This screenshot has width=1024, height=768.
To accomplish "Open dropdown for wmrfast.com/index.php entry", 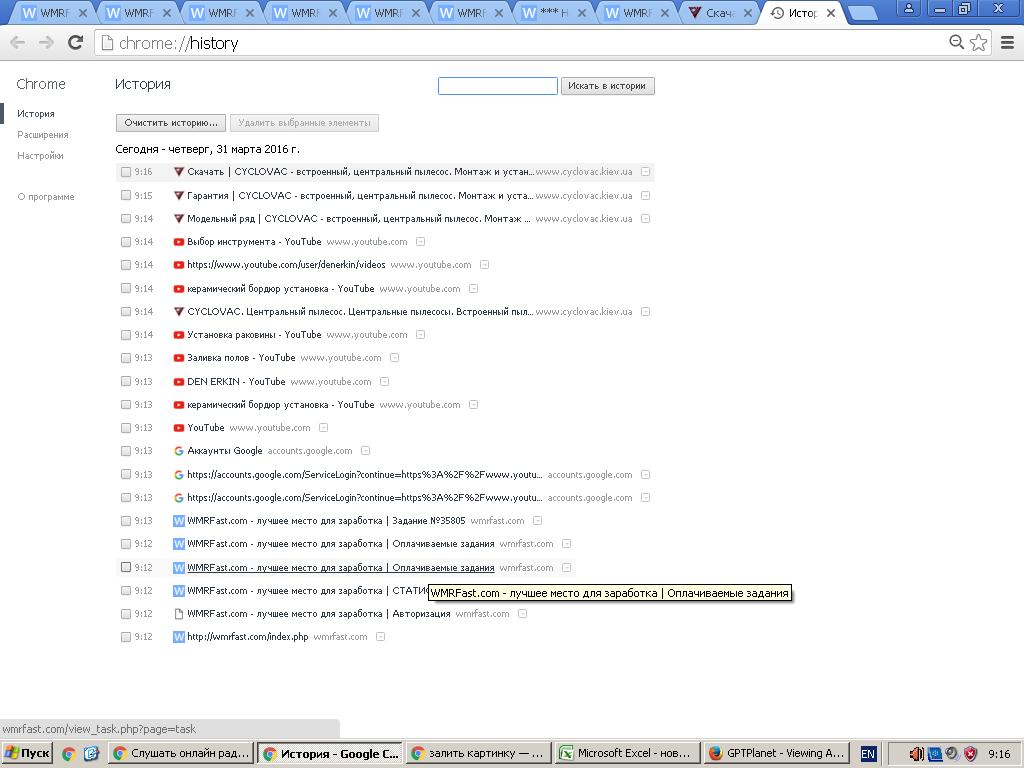I will [x=381, y=637].
